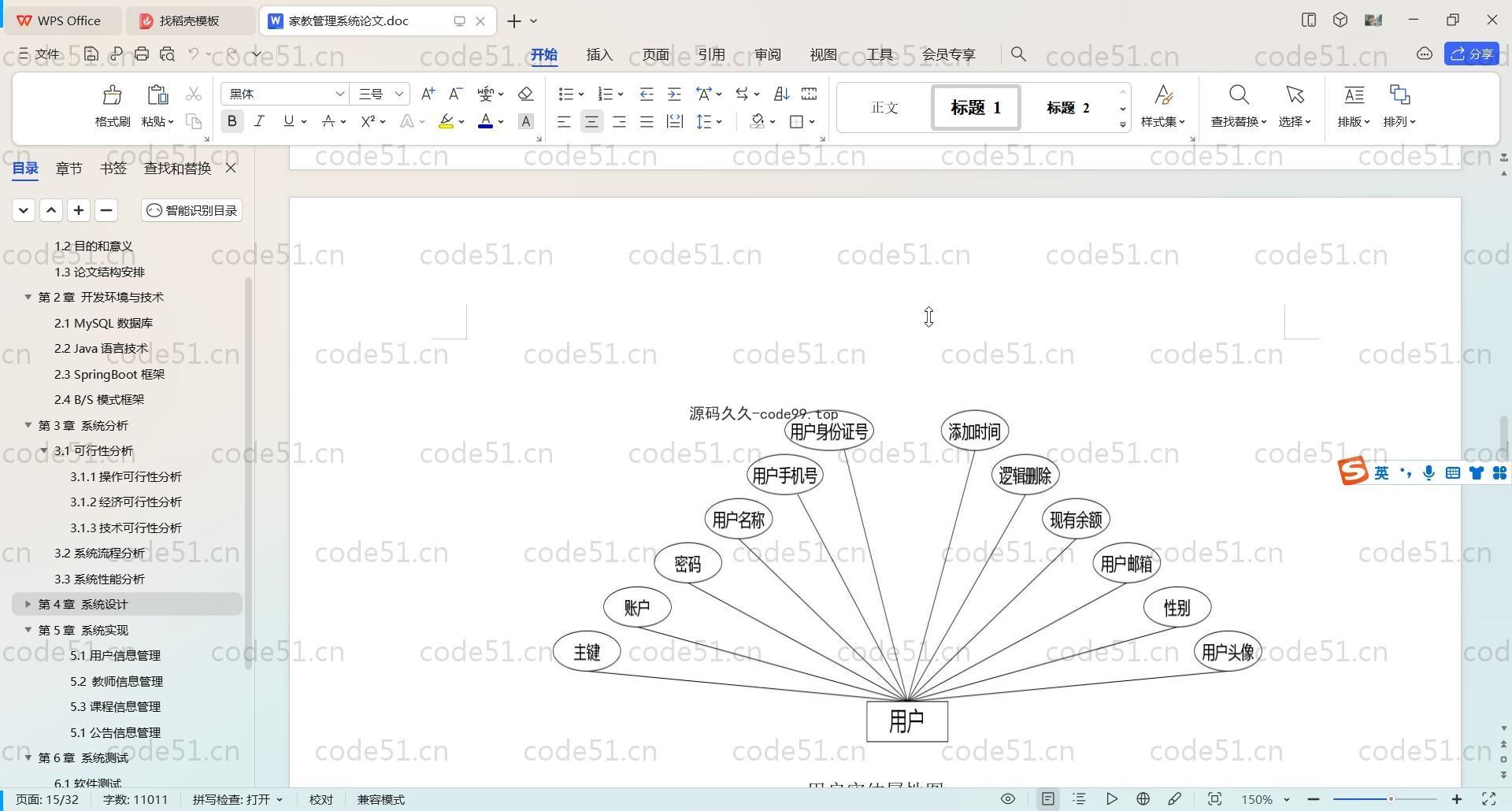The width and height of the screenshot is (1512, 811).
Task: Open the 引用 ribbon tab
Action: click(711, 54)
